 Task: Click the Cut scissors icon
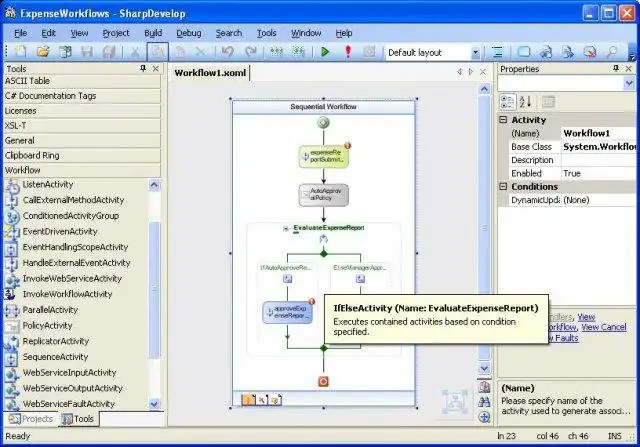[135, 52]
